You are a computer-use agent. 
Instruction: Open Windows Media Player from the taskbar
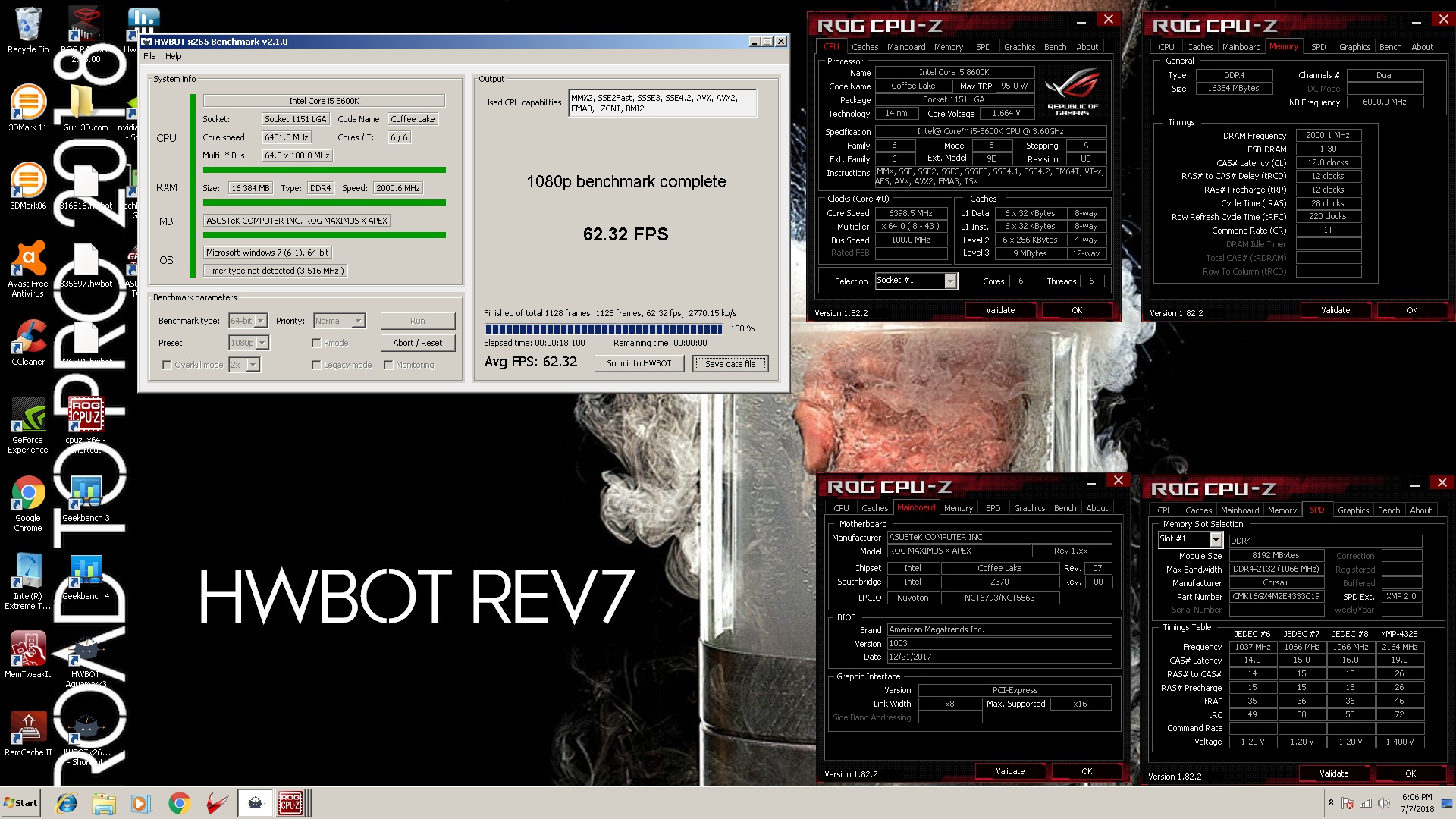point(140,803)
